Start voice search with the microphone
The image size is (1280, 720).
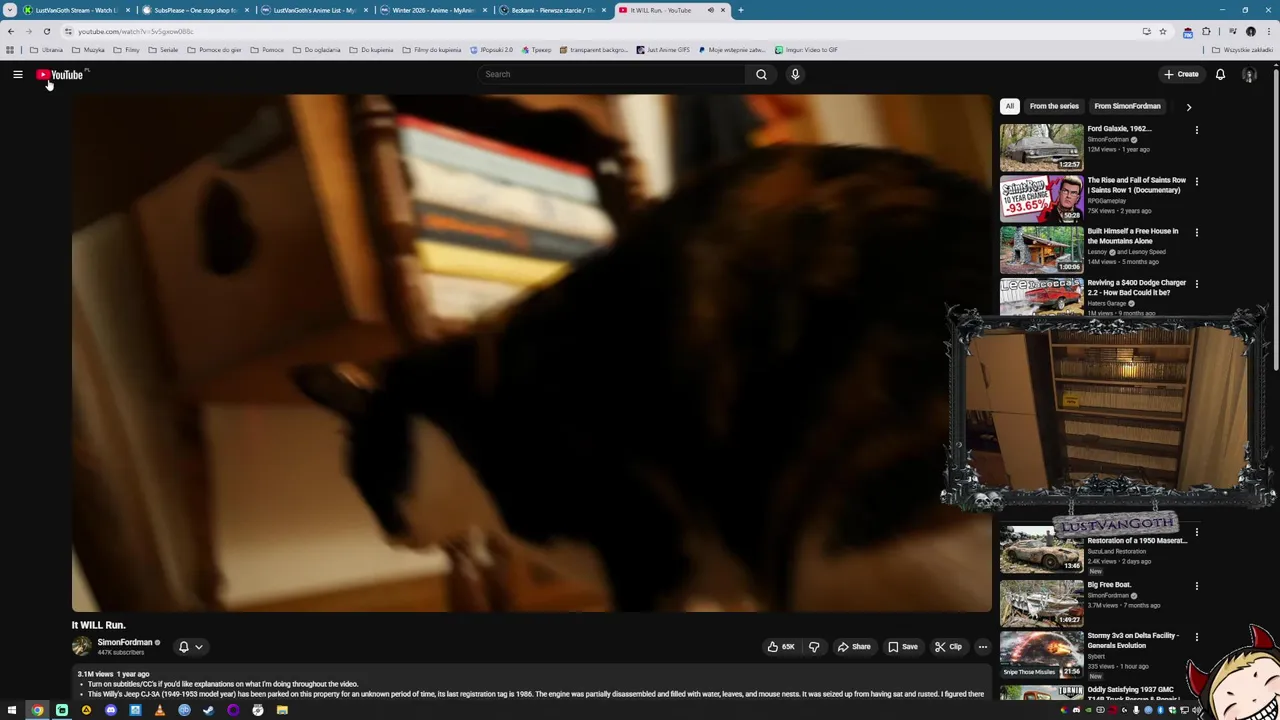pos(795,74)
